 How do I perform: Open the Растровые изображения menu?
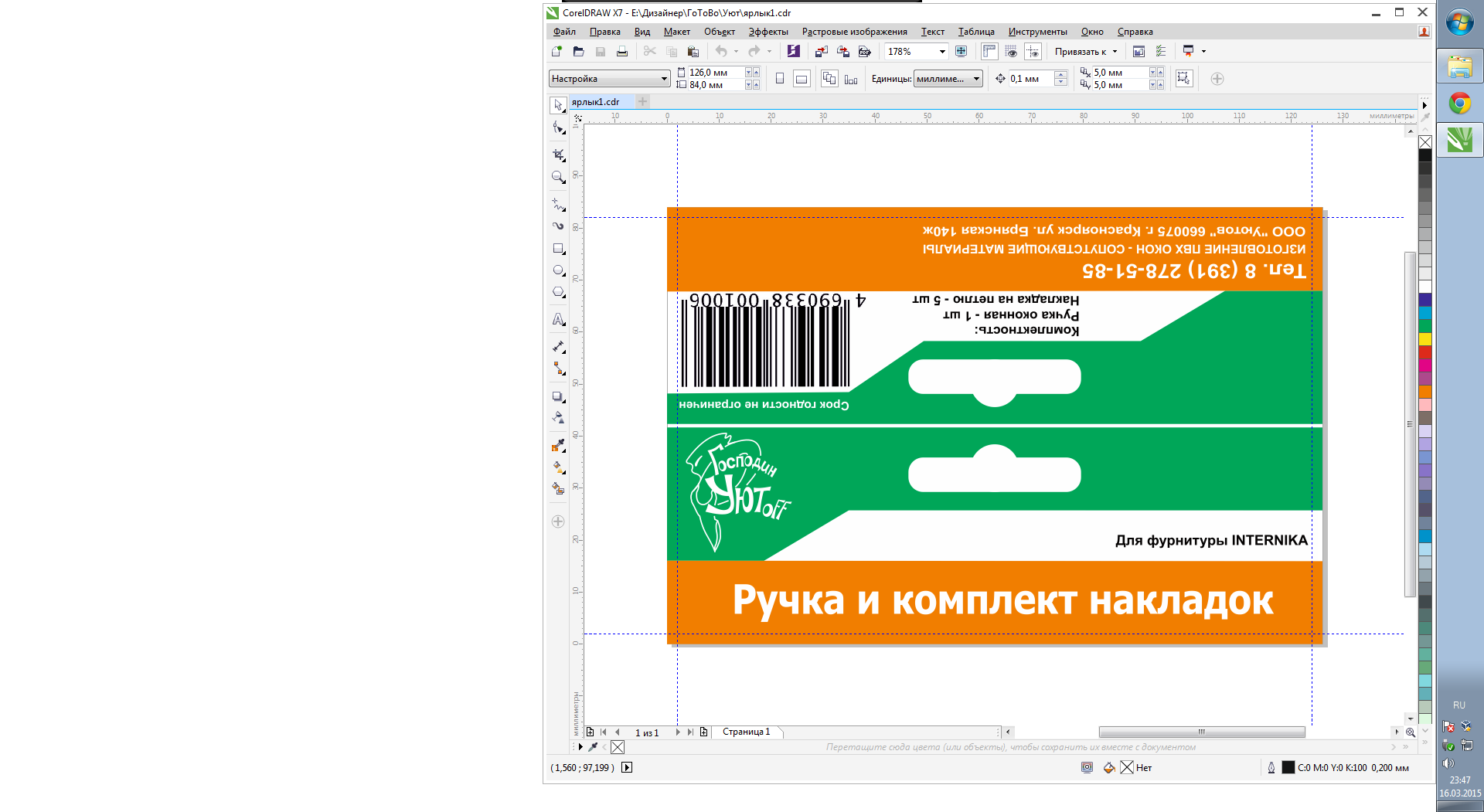854,32
